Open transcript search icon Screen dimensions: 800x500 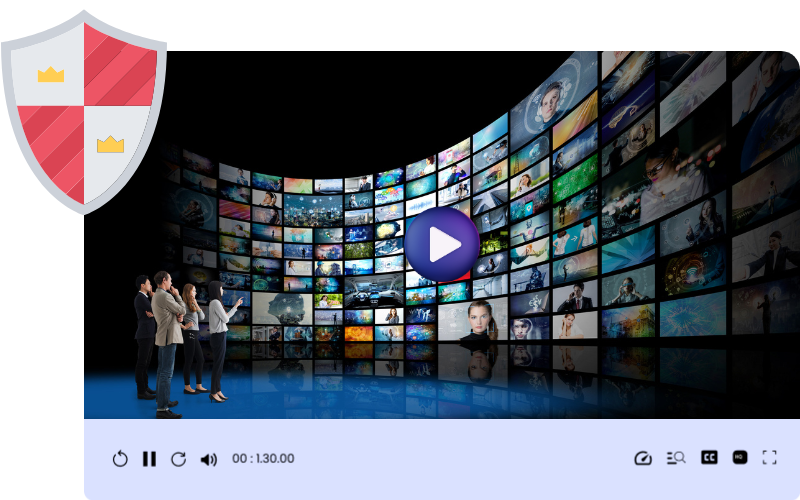tap(676, 458)
